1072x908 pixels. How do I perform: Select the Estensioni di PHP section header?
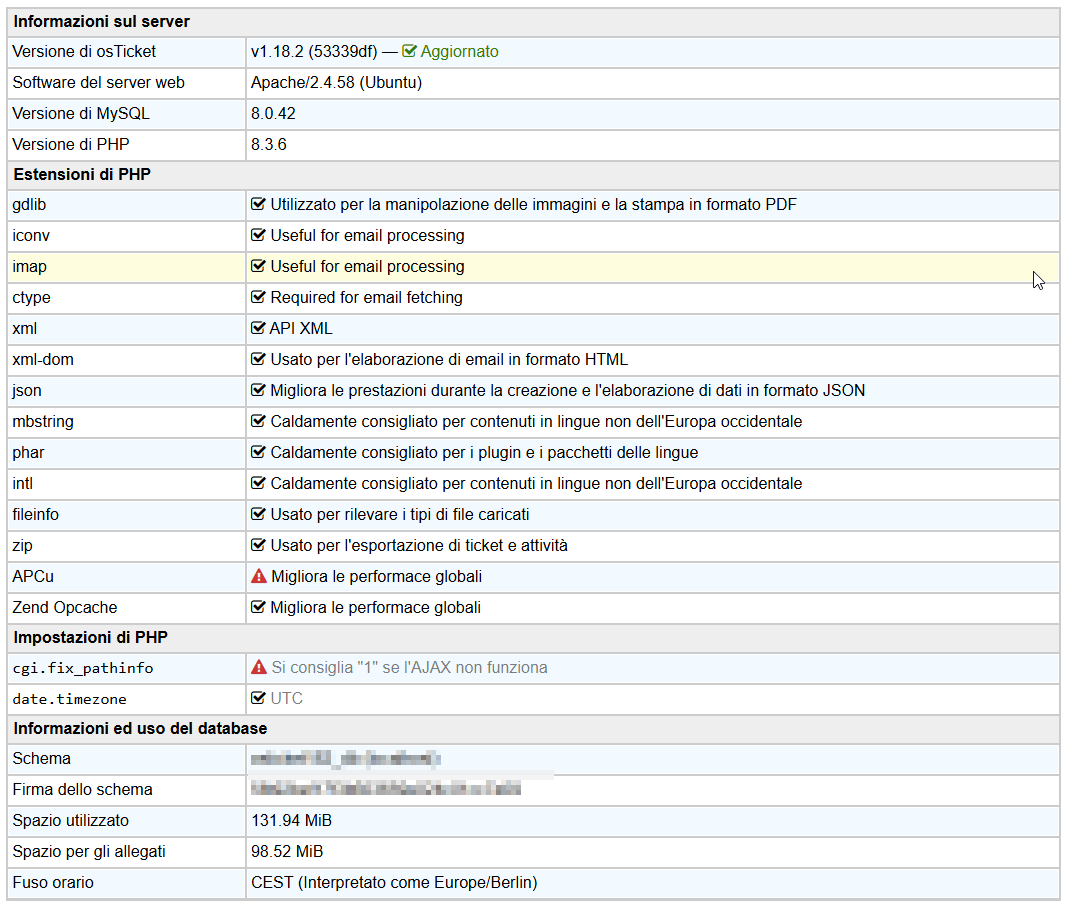81,174
